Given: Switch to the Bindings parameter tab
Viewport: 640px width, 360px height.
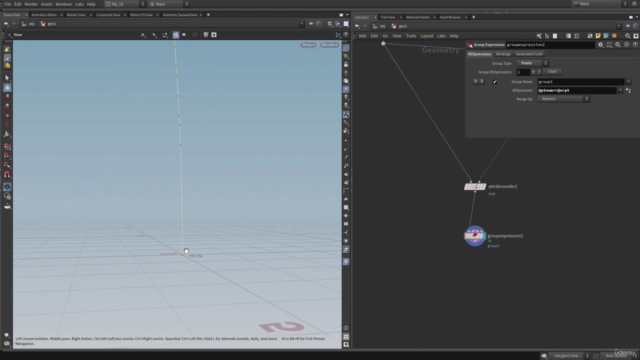Looking at the screenshot, I should 503,54.
